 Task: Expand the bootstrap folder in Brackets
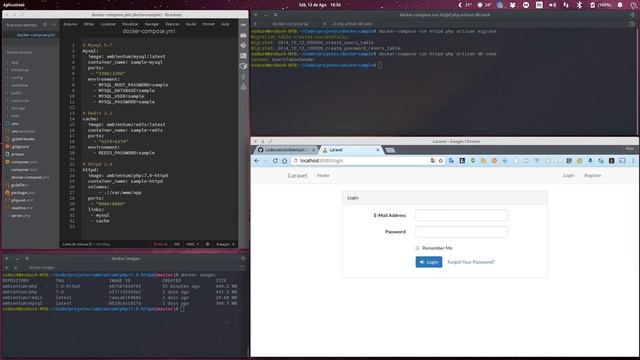coord(19,70)
